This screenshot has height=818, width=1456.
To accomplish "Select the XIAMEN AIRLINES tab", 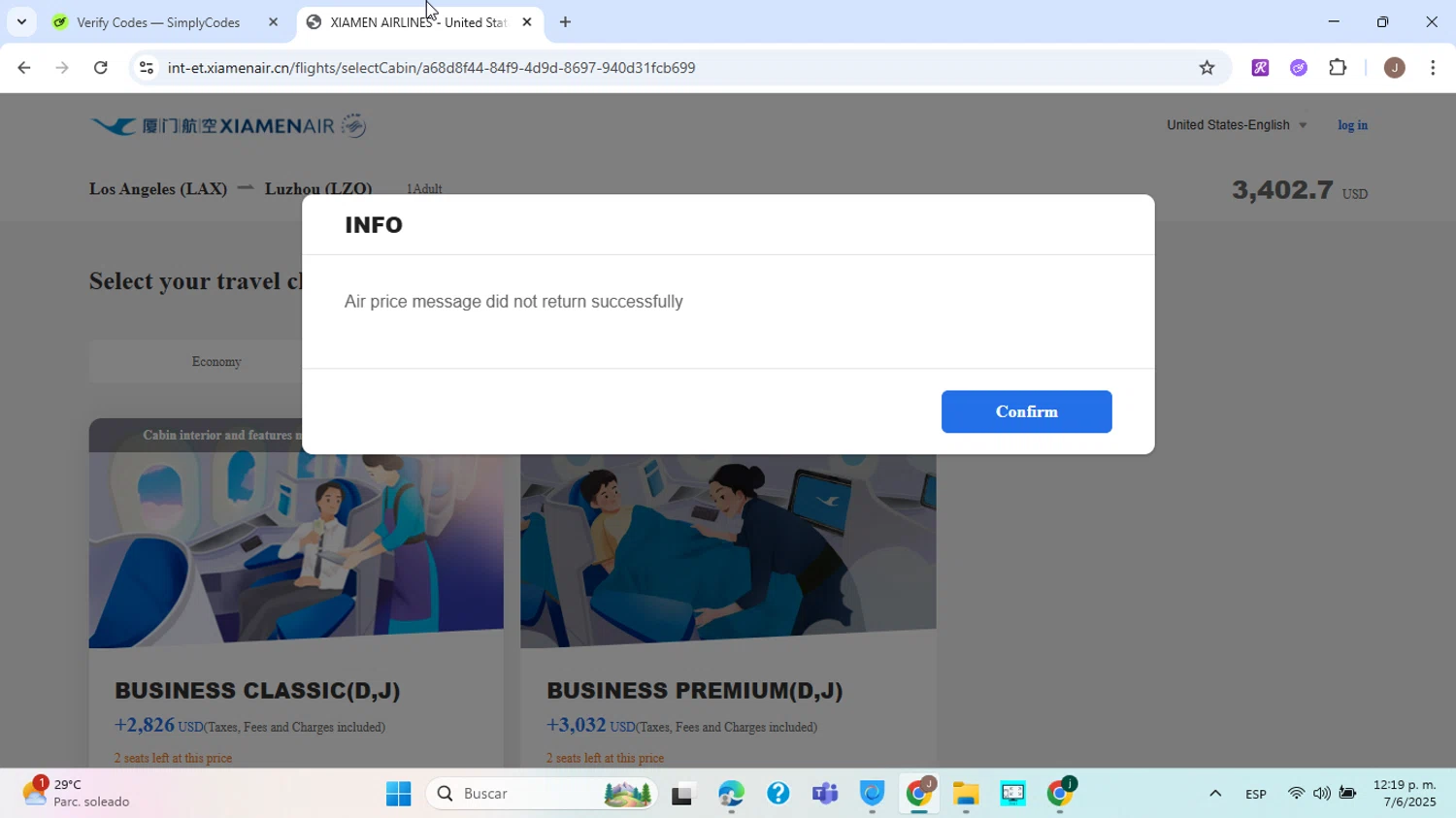I will (417, 22).
